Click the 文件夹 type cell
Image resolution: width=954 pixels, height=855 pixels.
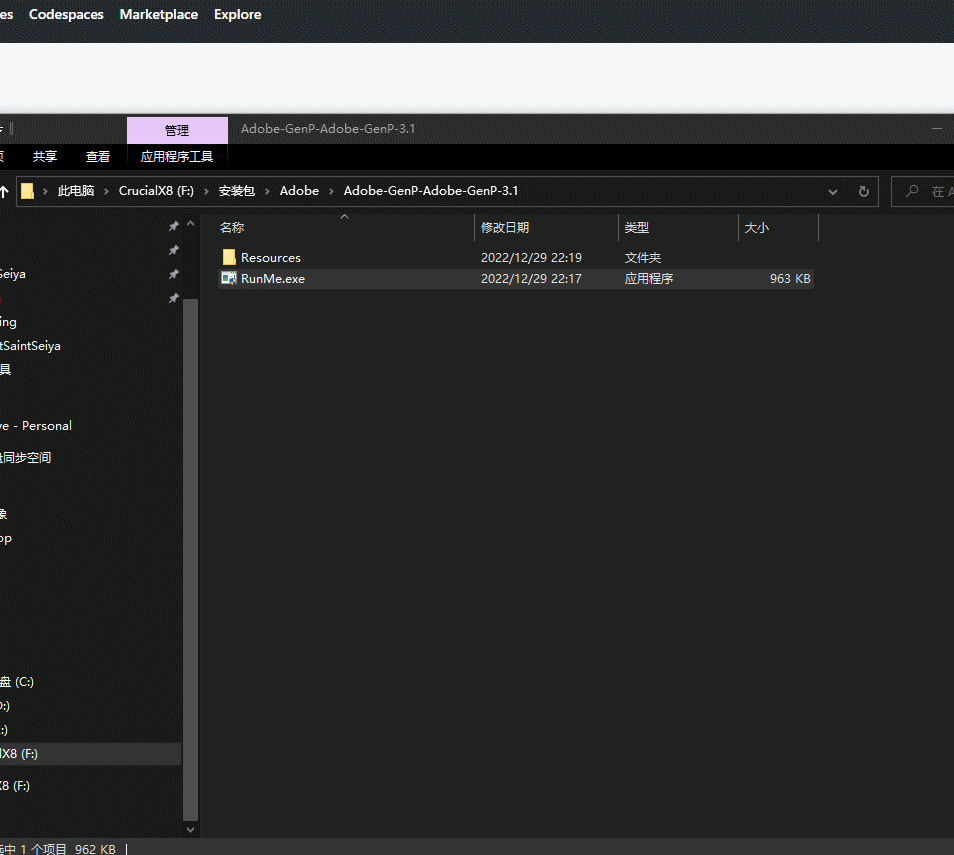pos(642,258)
